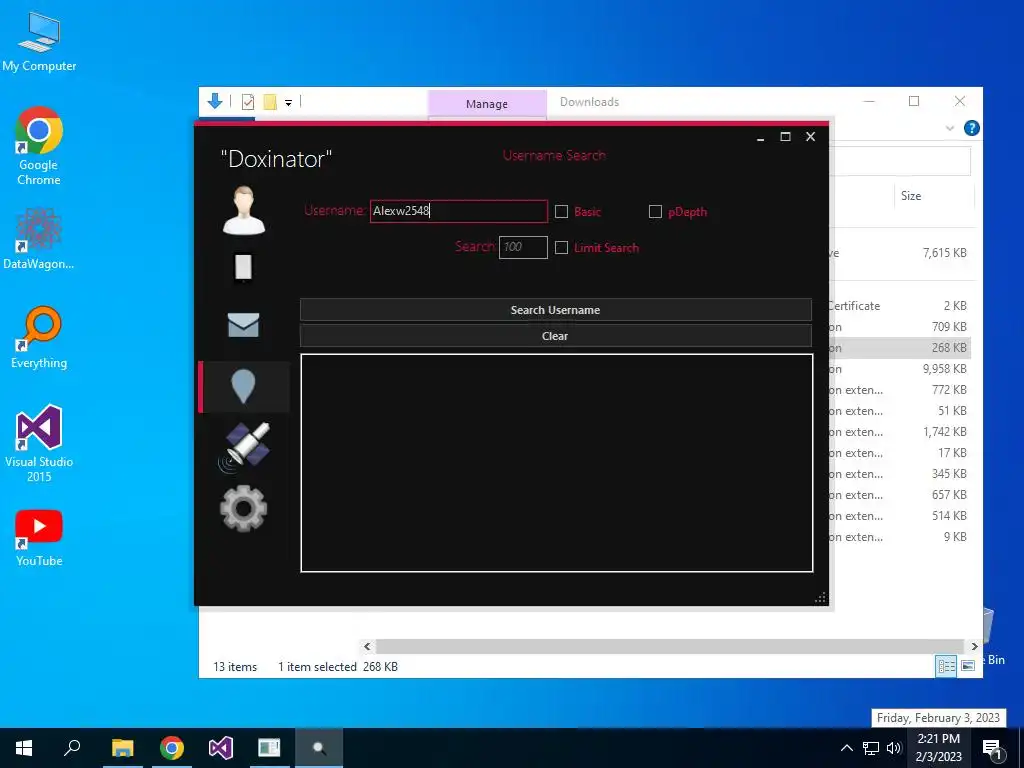Screen dimensions: 1024x768
Task: Click the Search Username button
Action: 556,310
